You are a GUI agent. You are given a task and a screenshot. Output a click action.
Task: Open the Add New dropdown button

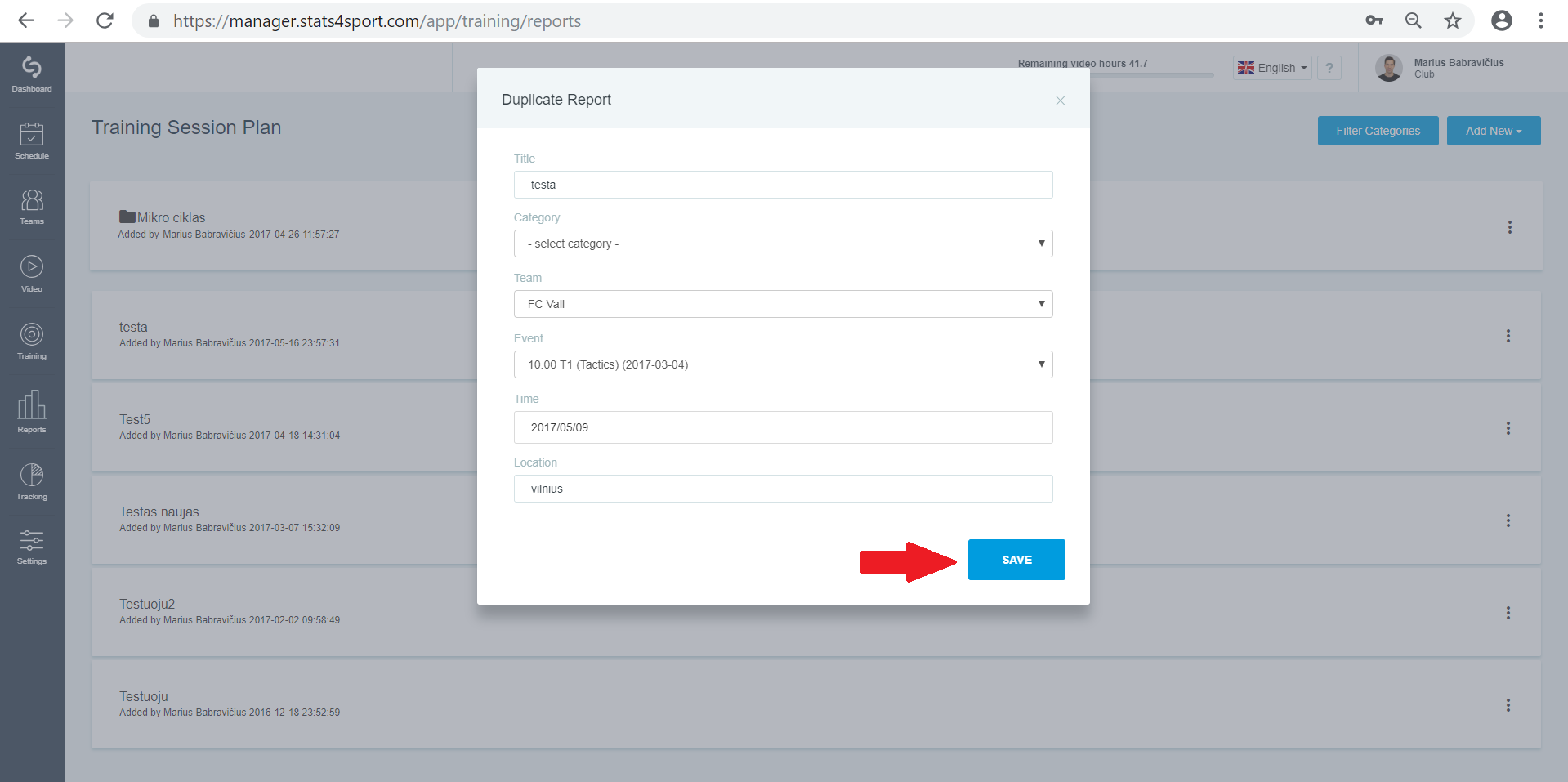click(x=1494, y=131)
